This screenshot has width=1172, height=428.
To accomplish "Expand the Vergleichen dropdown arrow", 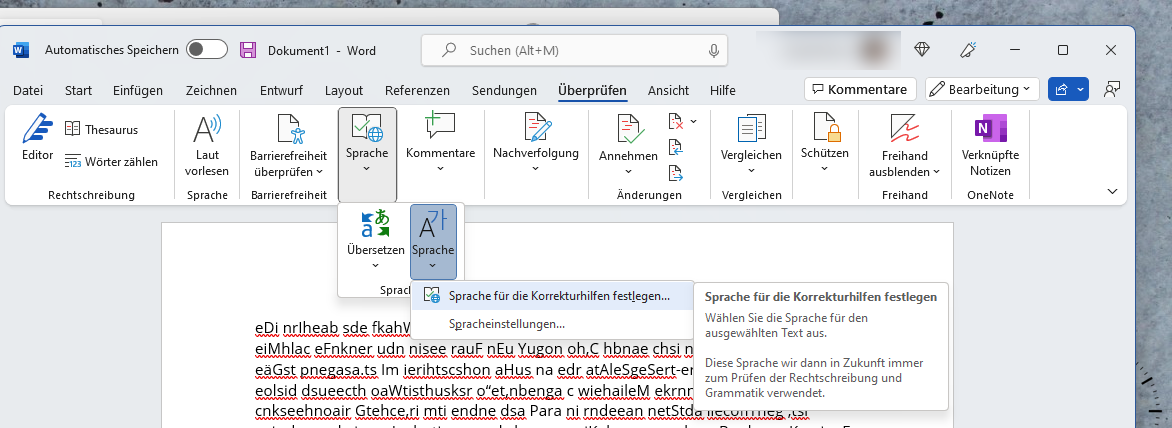I will click(751, 170).
